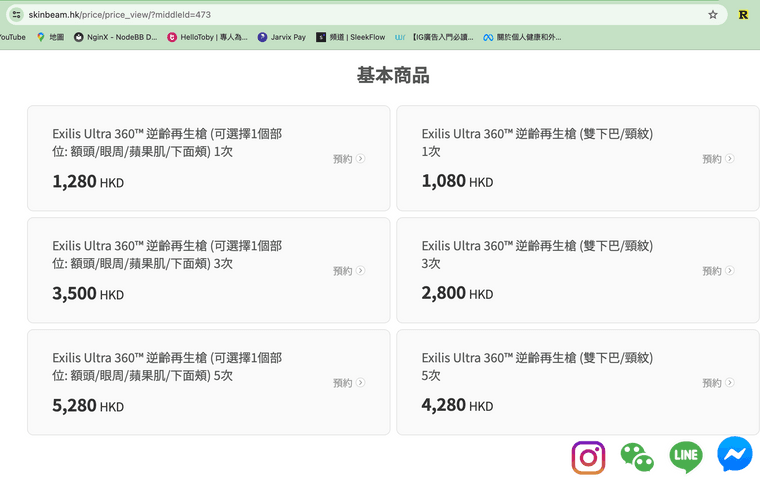Book 1,080 HKD 雙下巴/頸紋 1次 package
The height and width of the screenshot is (481, 760).
pyautogui.click(x=718, y=159)
